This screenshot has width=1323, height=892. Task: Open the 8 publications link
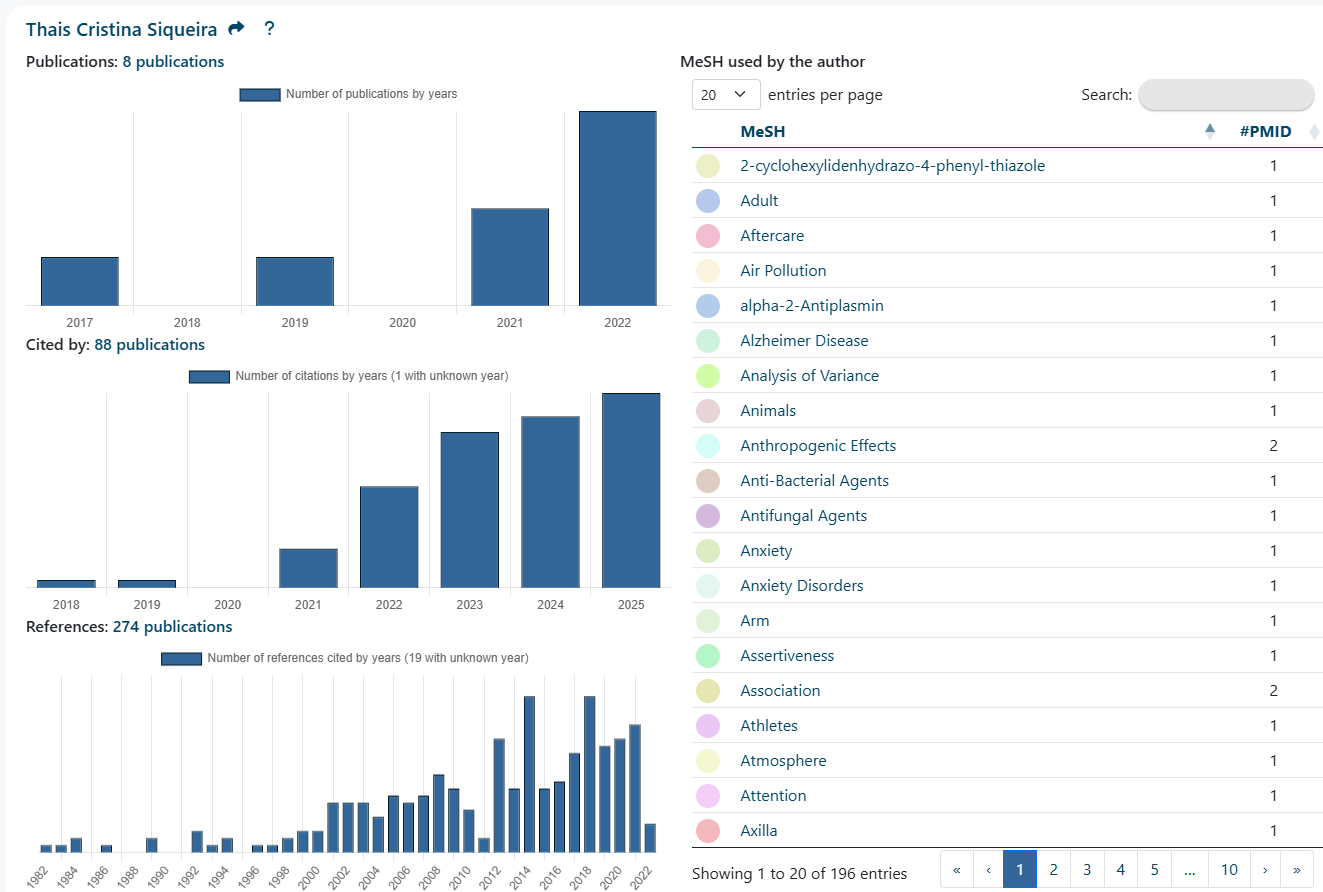click(x=173, y=62)
